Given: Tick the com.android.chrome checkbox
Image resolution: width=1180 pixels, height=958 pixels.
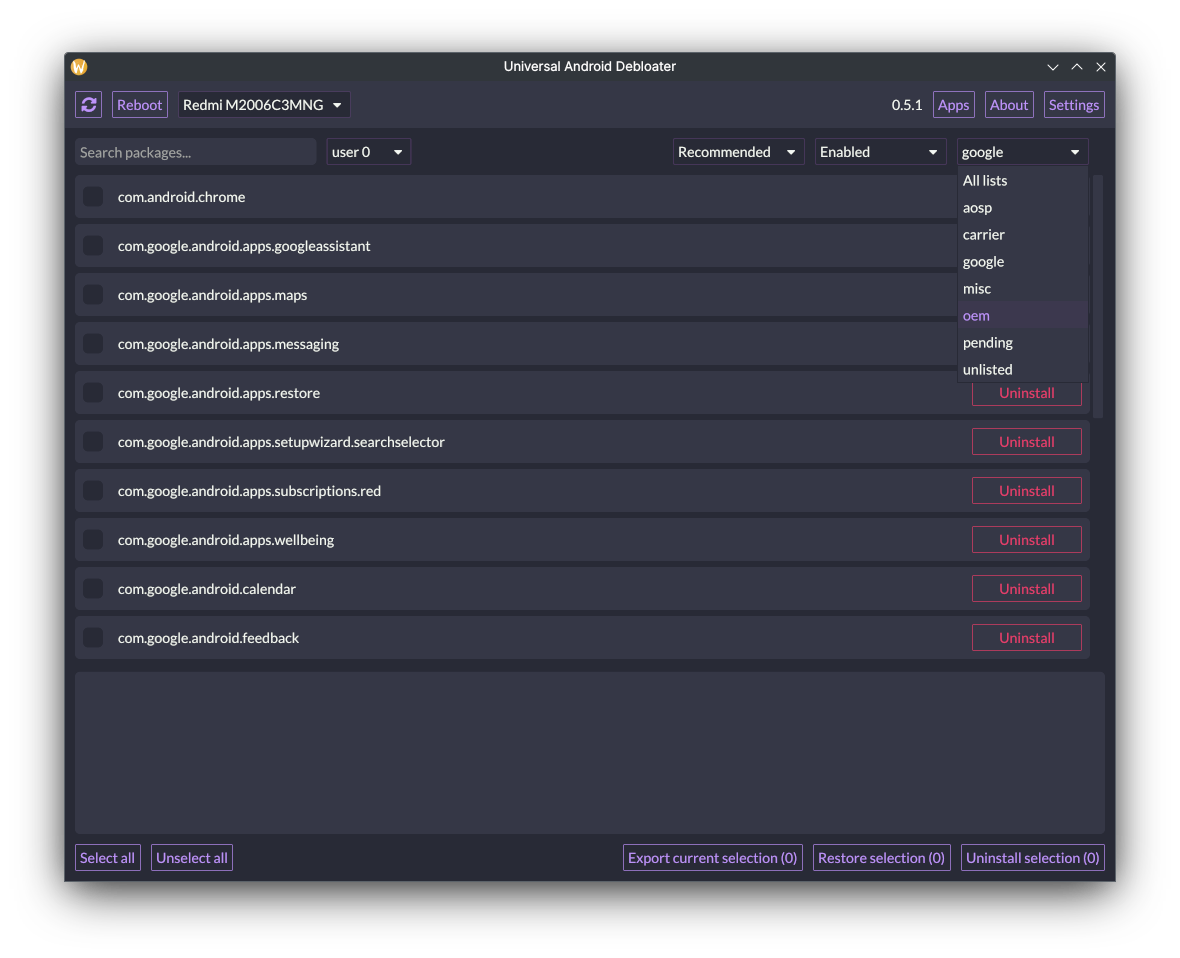Looking at the screenshot, I should point(93,197).
